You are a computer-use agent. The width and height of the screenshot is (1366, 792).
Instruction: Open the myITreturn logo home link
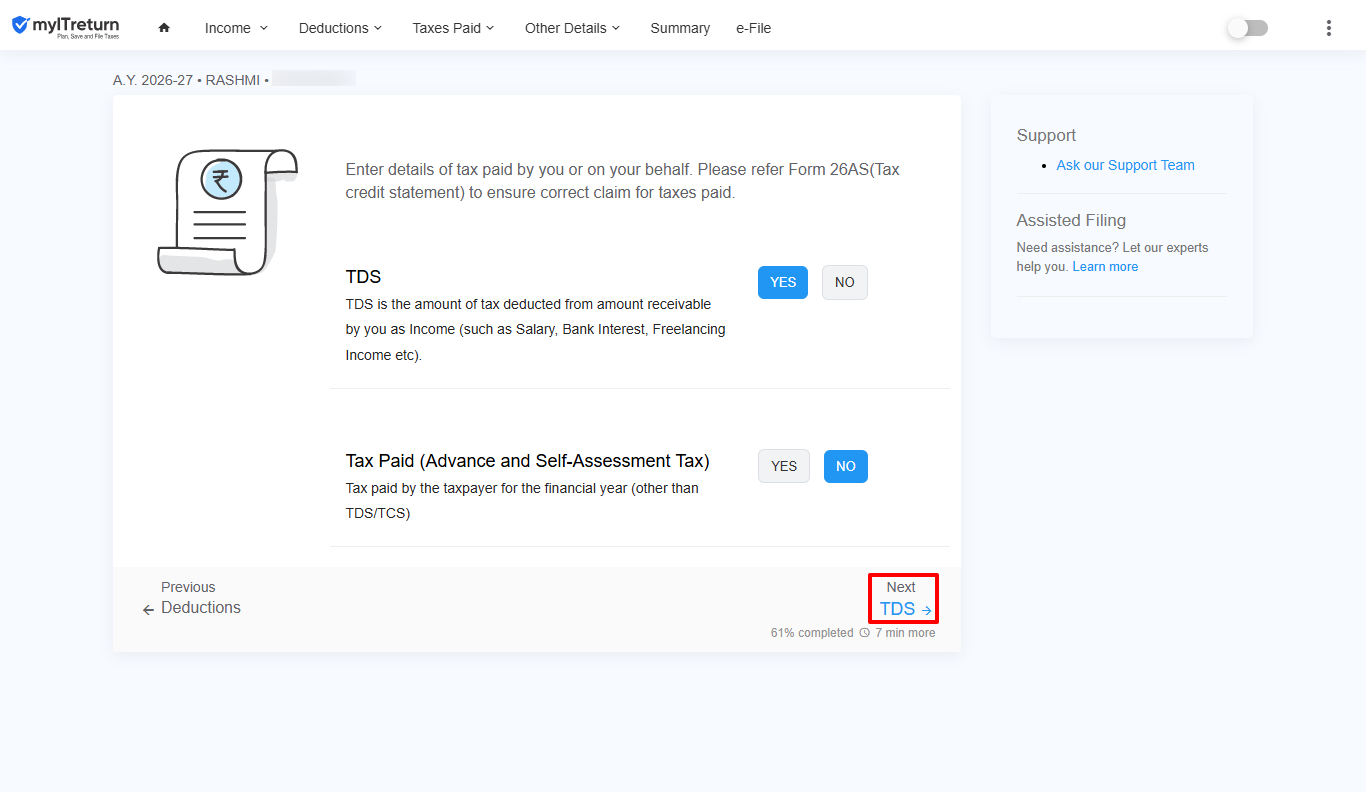[65, 27]
